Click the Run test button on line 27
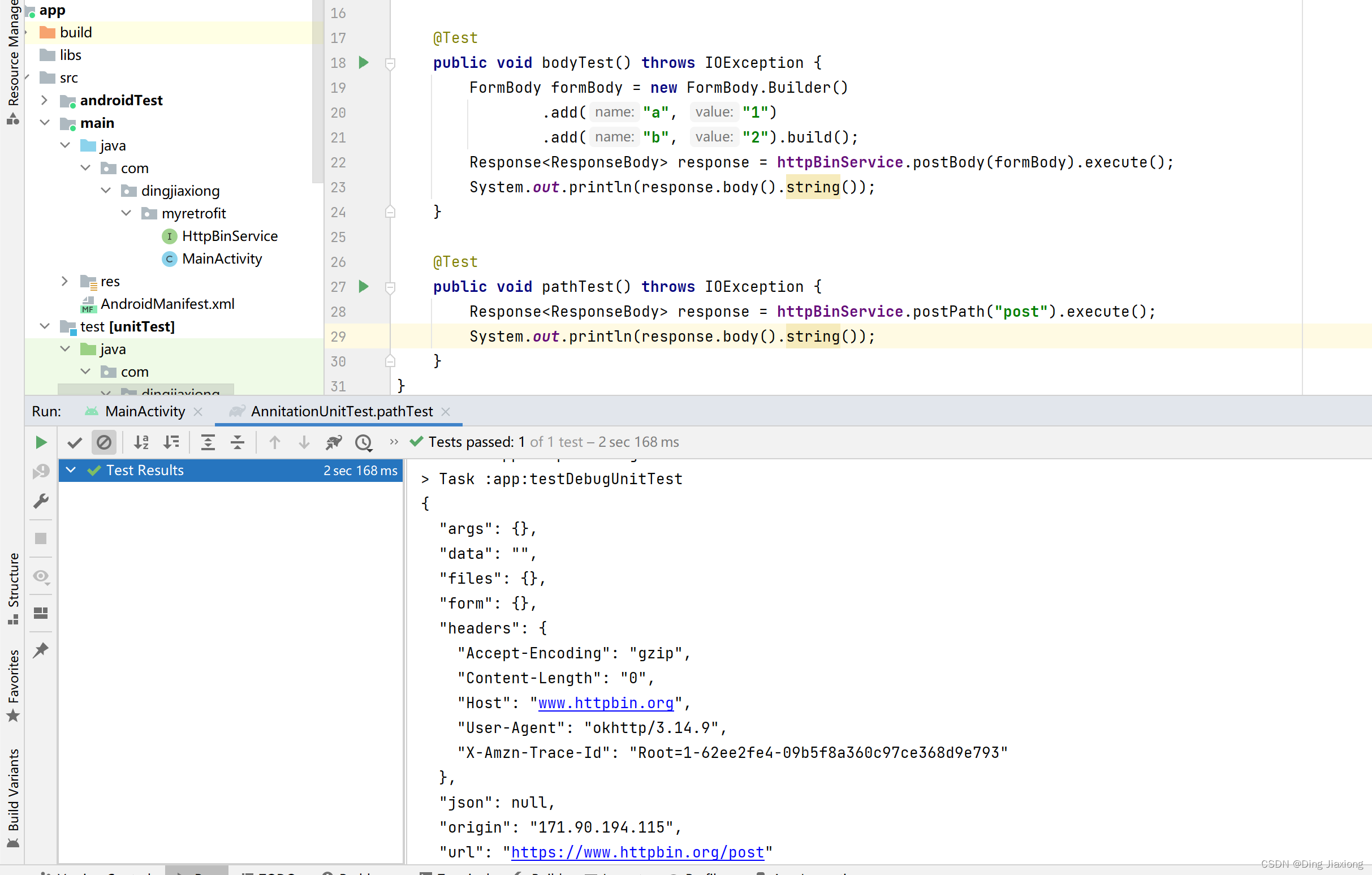This screenshot has height=875, width=1372. (364, 287)
